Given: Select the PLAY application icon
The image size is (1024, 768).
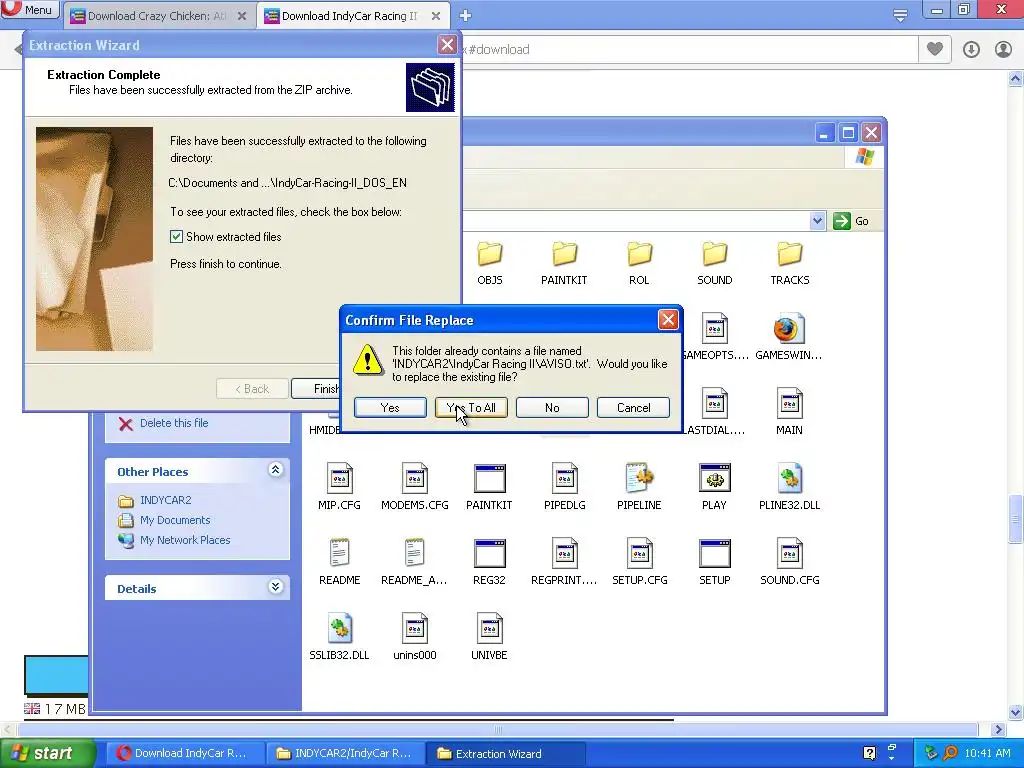Looking at the screenshot, I should coord(714,479).
